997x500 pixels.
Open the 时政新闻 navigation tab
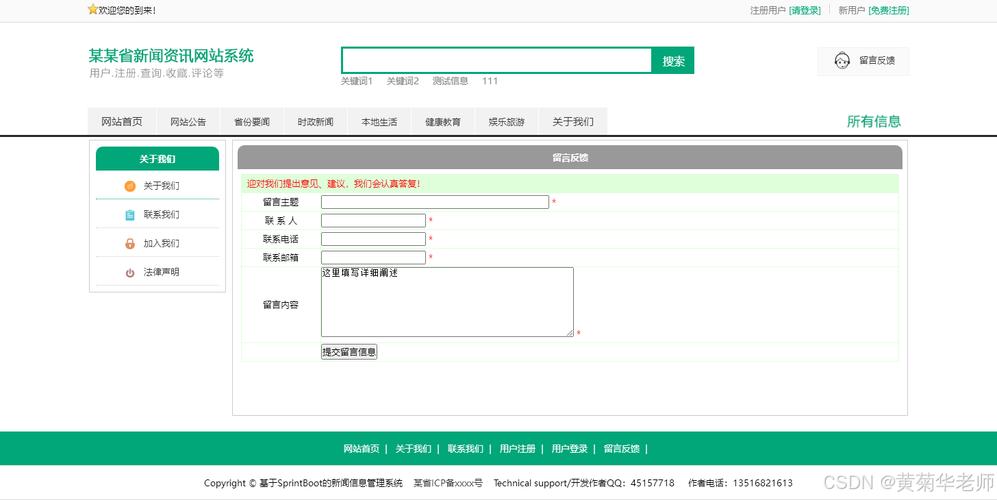point(315,122)
